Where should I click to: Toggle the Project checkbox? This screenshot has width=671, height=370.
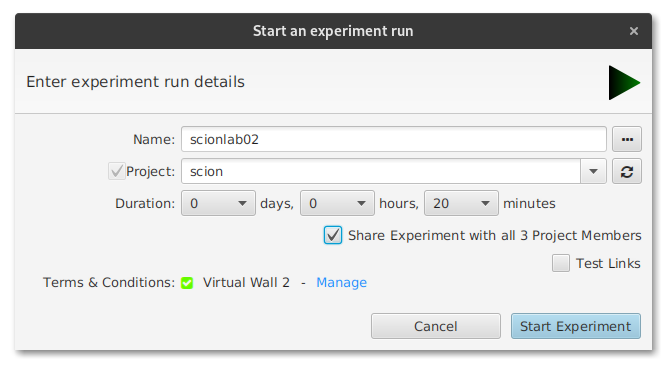click(116, 172)
